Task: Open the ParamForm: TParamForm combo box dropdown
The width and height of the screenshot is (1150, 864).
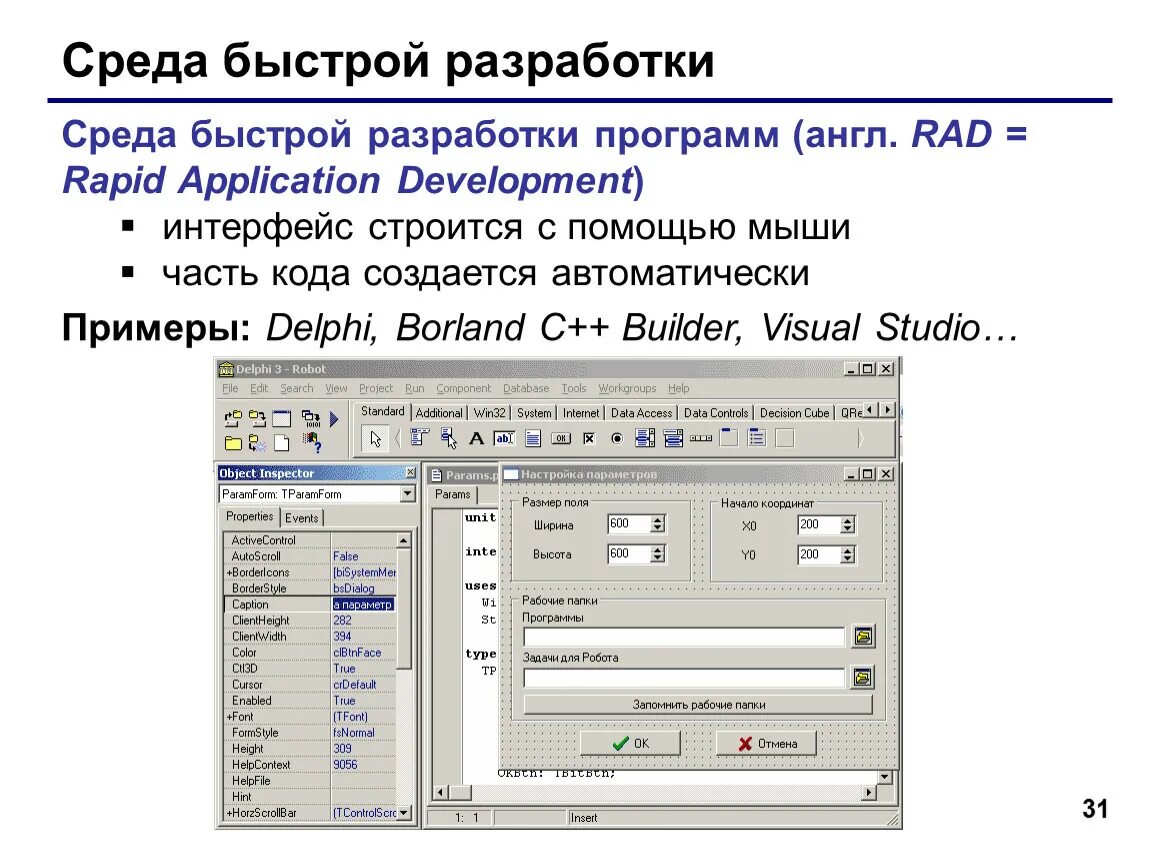Action: [x=408, y=494]
